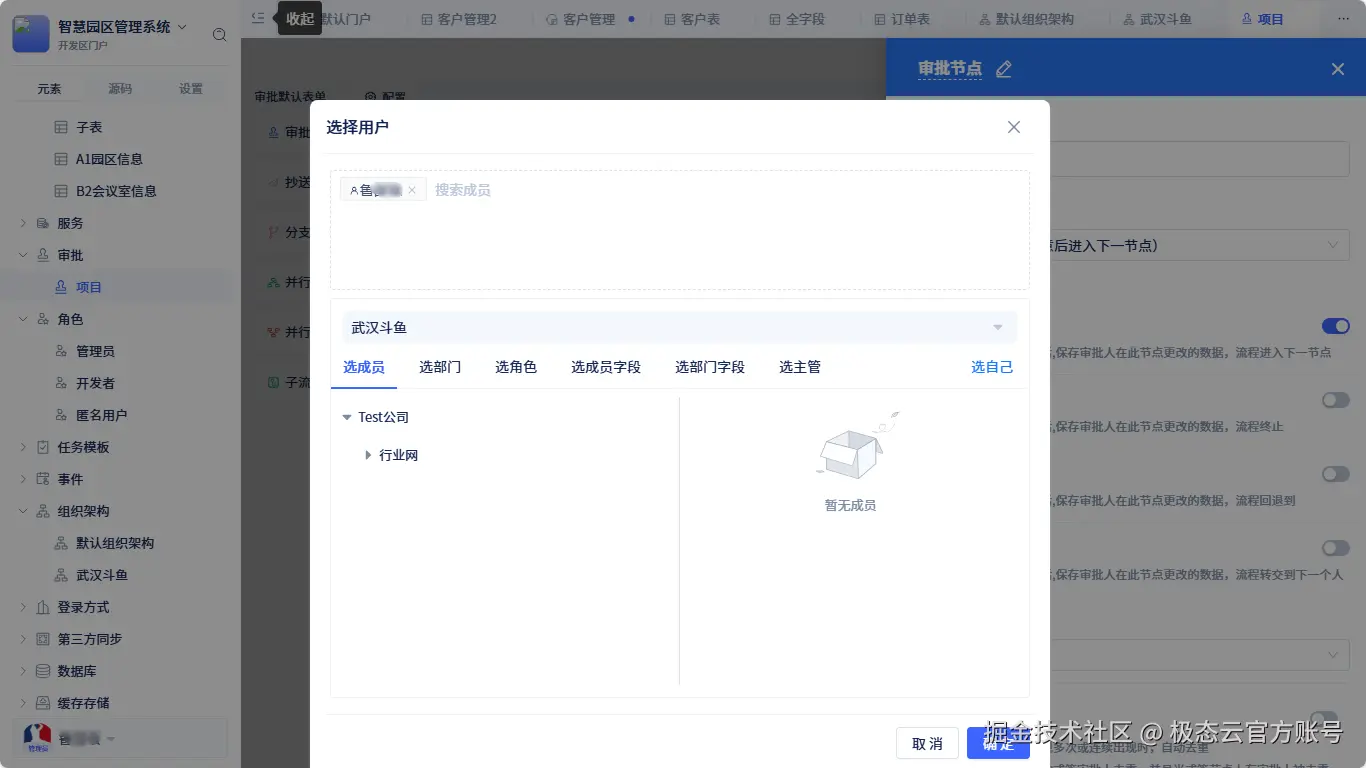
Task: Select 默认组织架构 in sidebar tree
Action: point(115,543)
